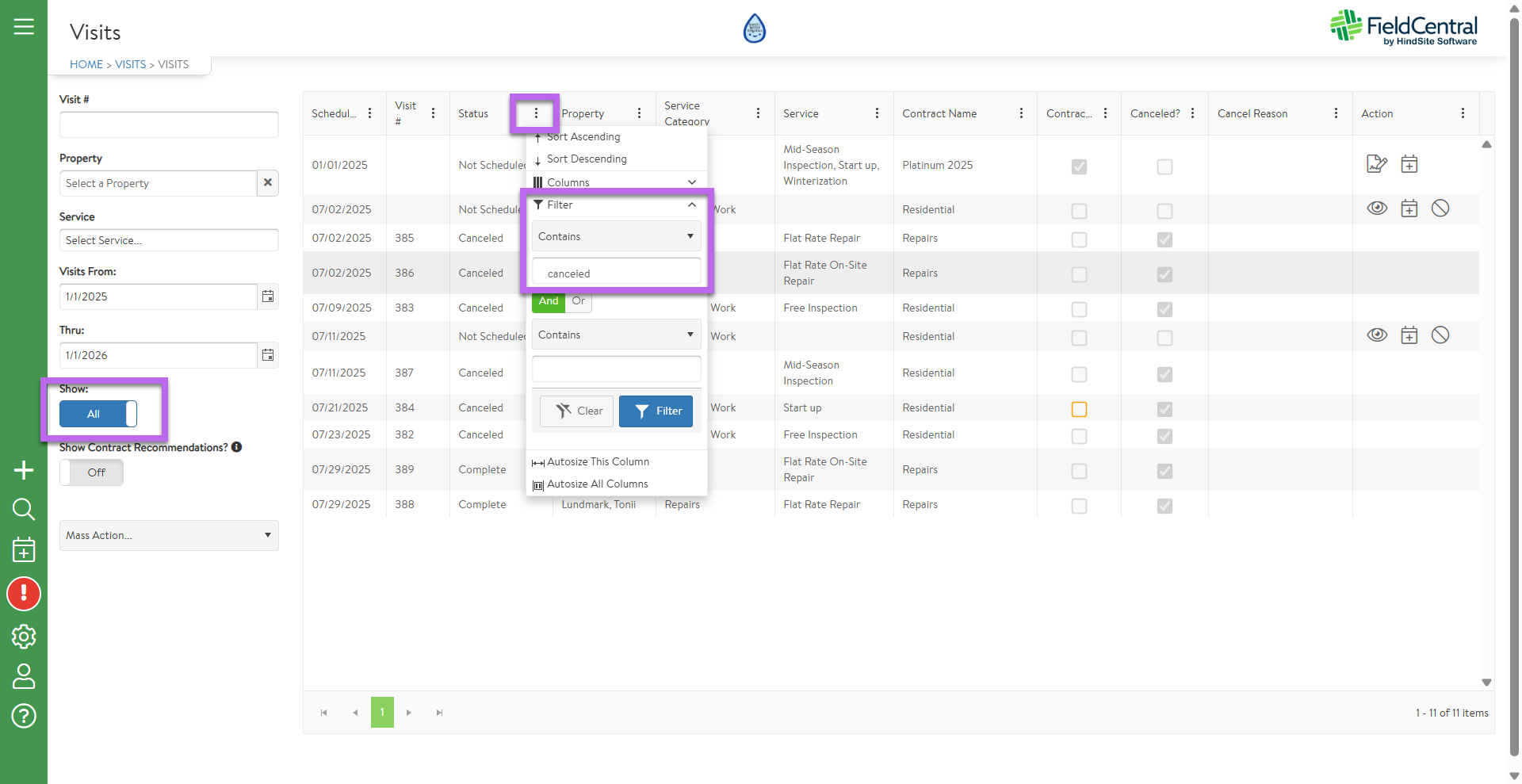The width and height of the screenshot is (1522, 784).
Task: Click the edit icon in the first row
Action: [1377, 164]
